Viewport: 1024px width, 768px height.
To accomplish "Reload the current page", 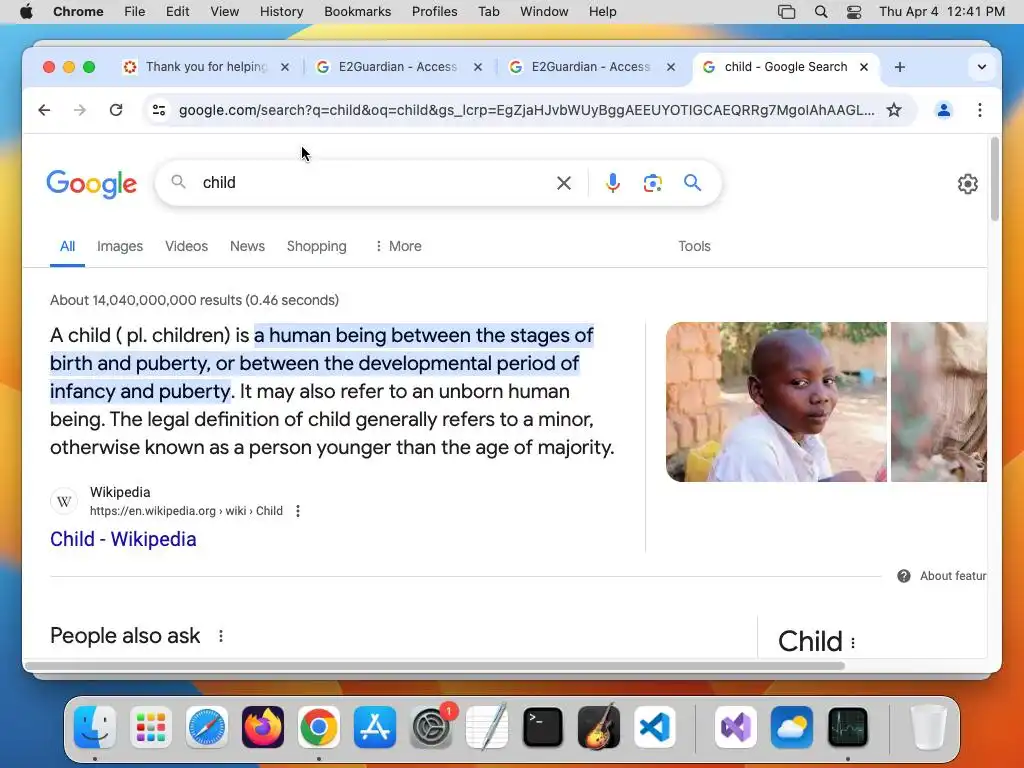I will (116, 110).
